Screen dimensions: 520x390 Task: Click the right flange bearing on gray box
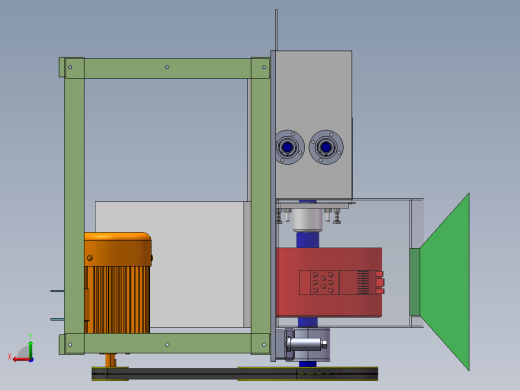tap(326, 147)
